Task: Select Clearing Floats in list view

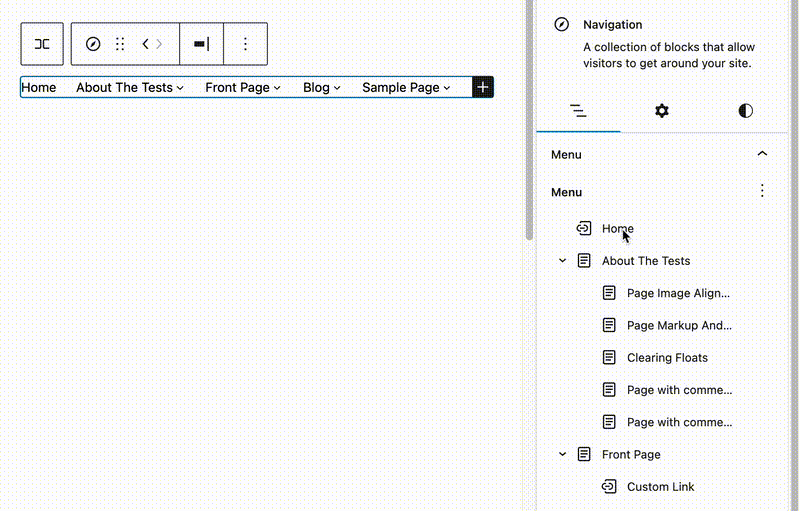Action: tap(667, 357)
